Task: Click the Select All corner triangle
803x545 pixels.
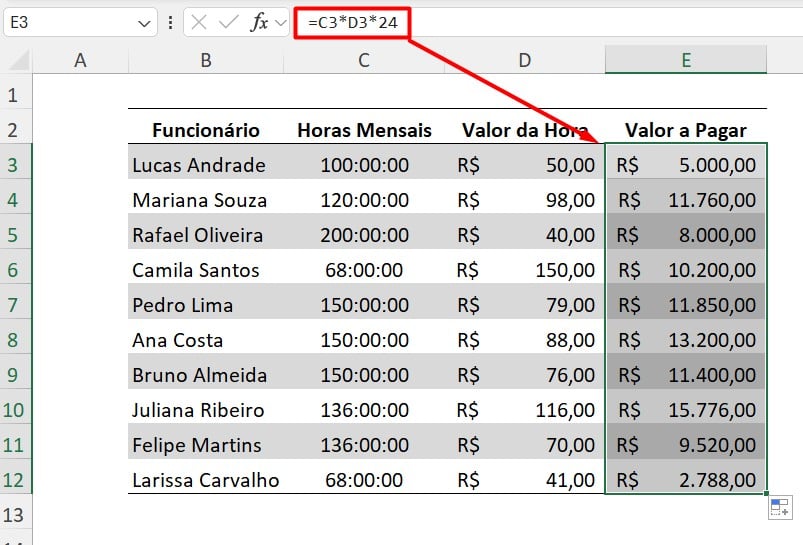Action: tap(16, 60)
